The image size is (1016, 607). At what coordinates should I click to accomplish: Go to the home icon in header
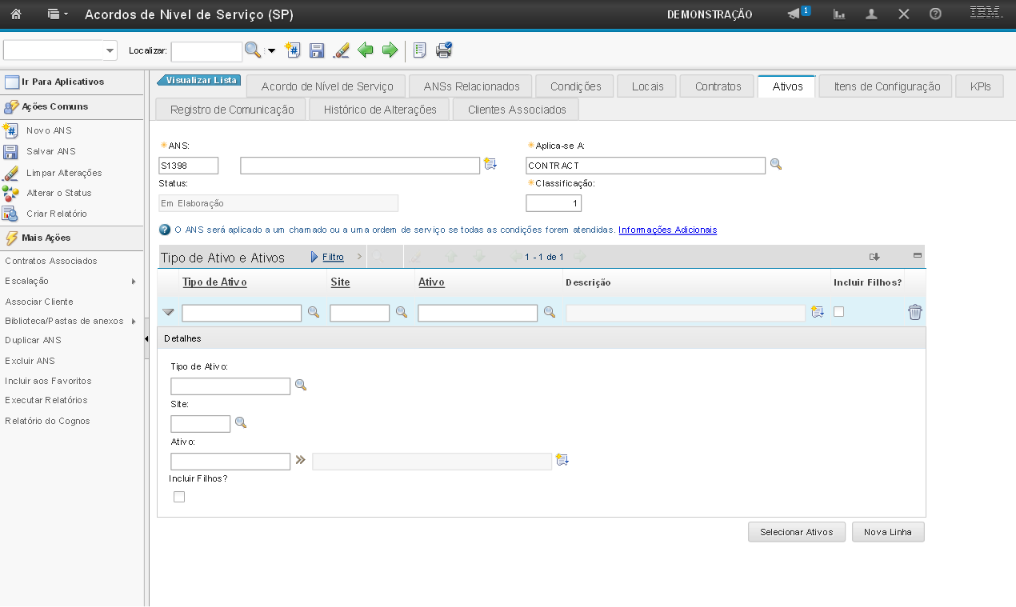point(16,14)
